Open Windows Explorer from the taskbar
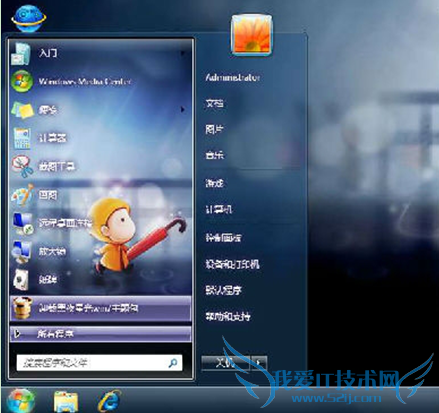439x413 pixels. (66, 401)
